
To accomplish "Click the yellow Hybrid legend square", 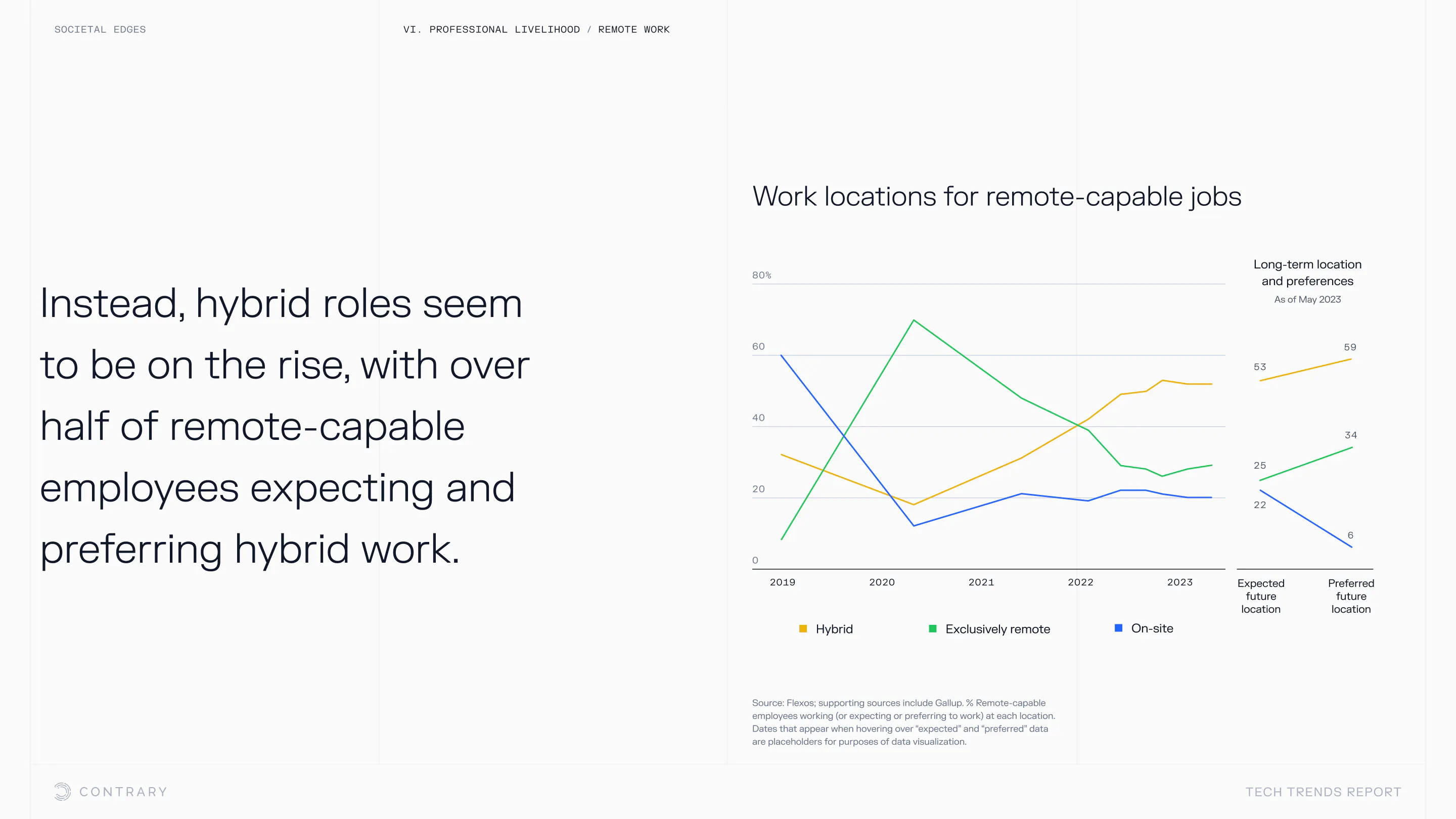I will click(803, 628).
